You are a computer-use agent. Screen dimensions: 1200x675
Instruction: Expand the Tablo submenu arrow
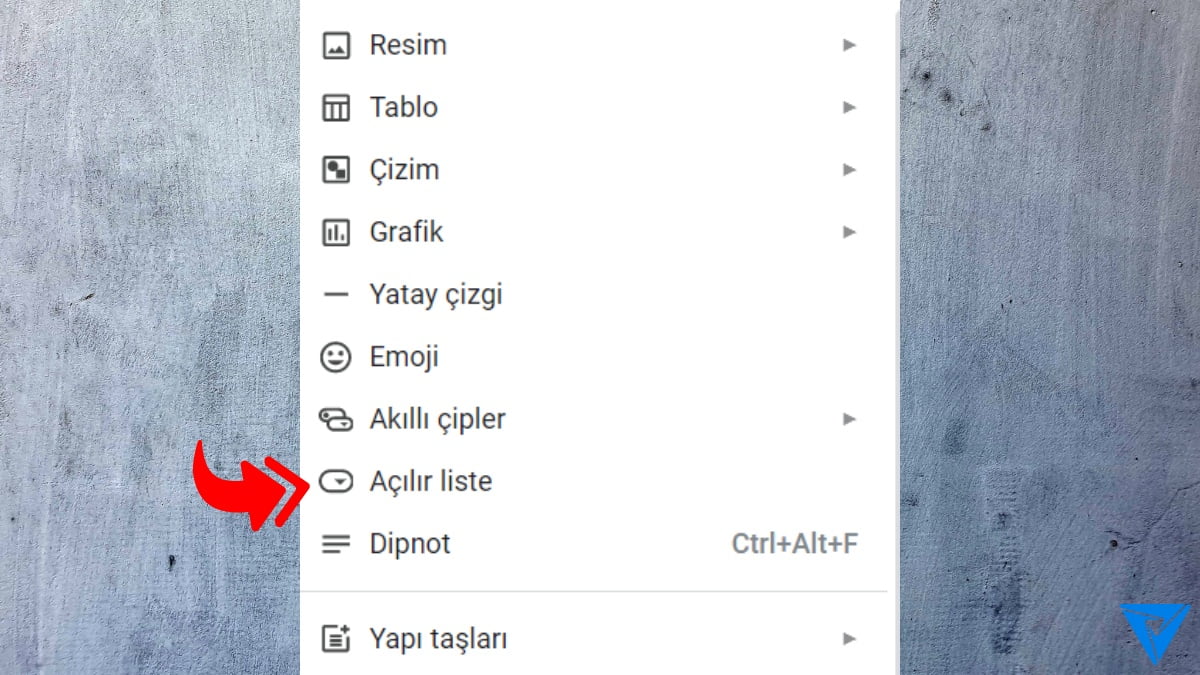[849, 107]
